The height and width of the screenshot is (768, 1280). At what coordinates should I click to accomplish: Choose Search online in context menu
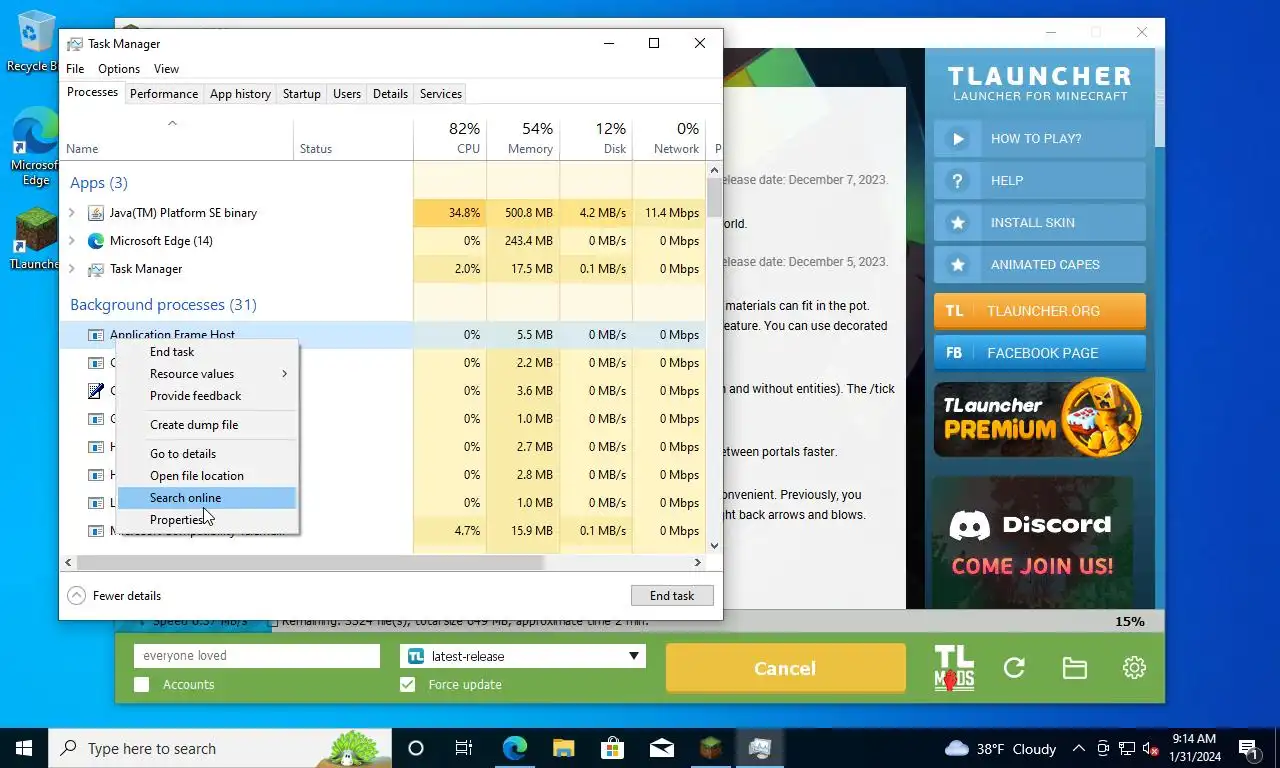click(208, 498)
